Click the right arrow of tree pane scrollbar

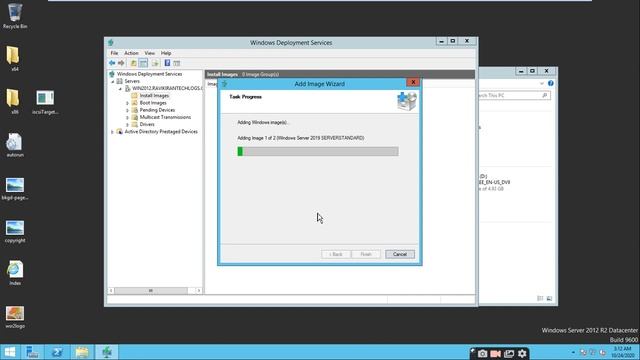tap(198, 291)
